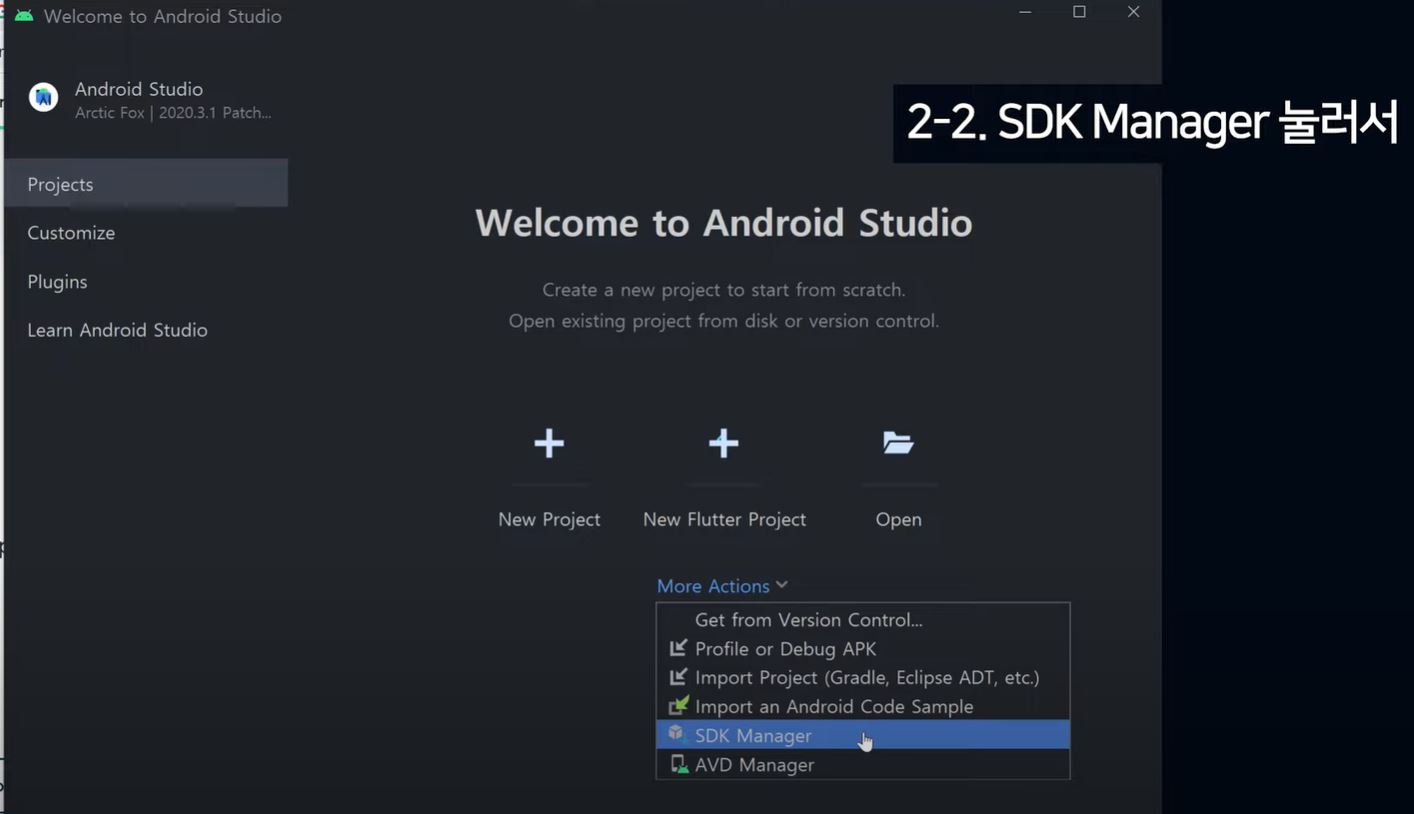Select Get from Version Control...
The width and height of the screenshot is (1414, 814).
point(863,620)
